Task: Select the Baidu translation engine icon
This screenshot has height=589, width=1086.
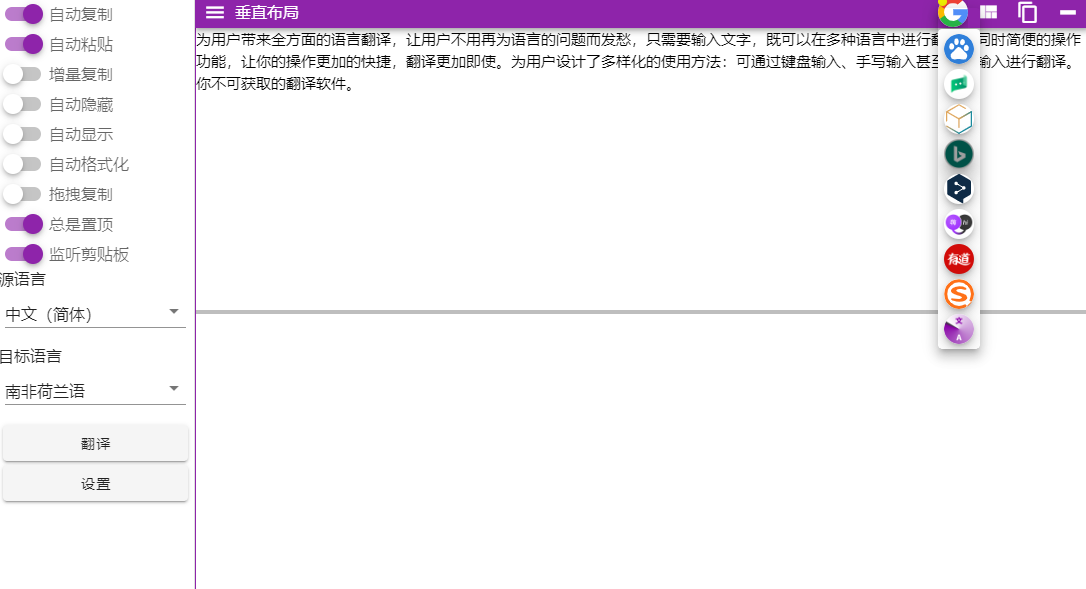Action: [x=958, y=49]
